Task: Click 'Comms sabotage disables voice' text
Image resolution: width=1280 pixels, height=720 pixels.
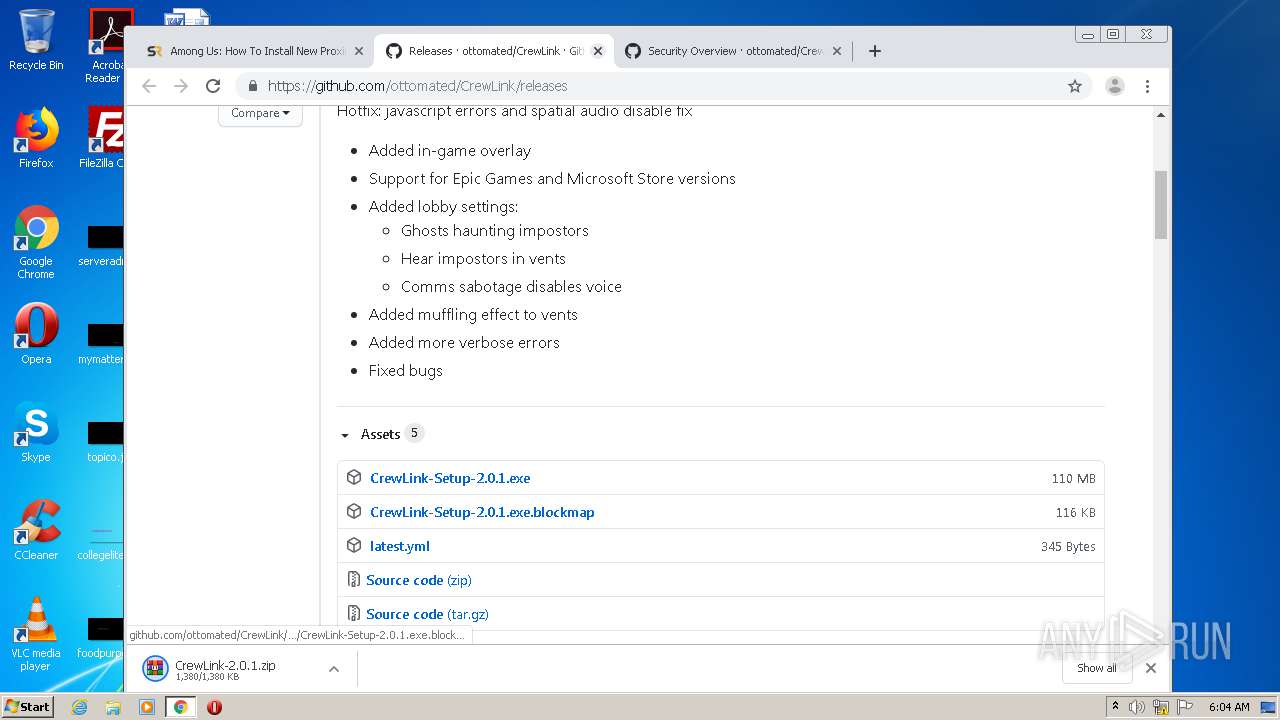Action: pos(511,287)
